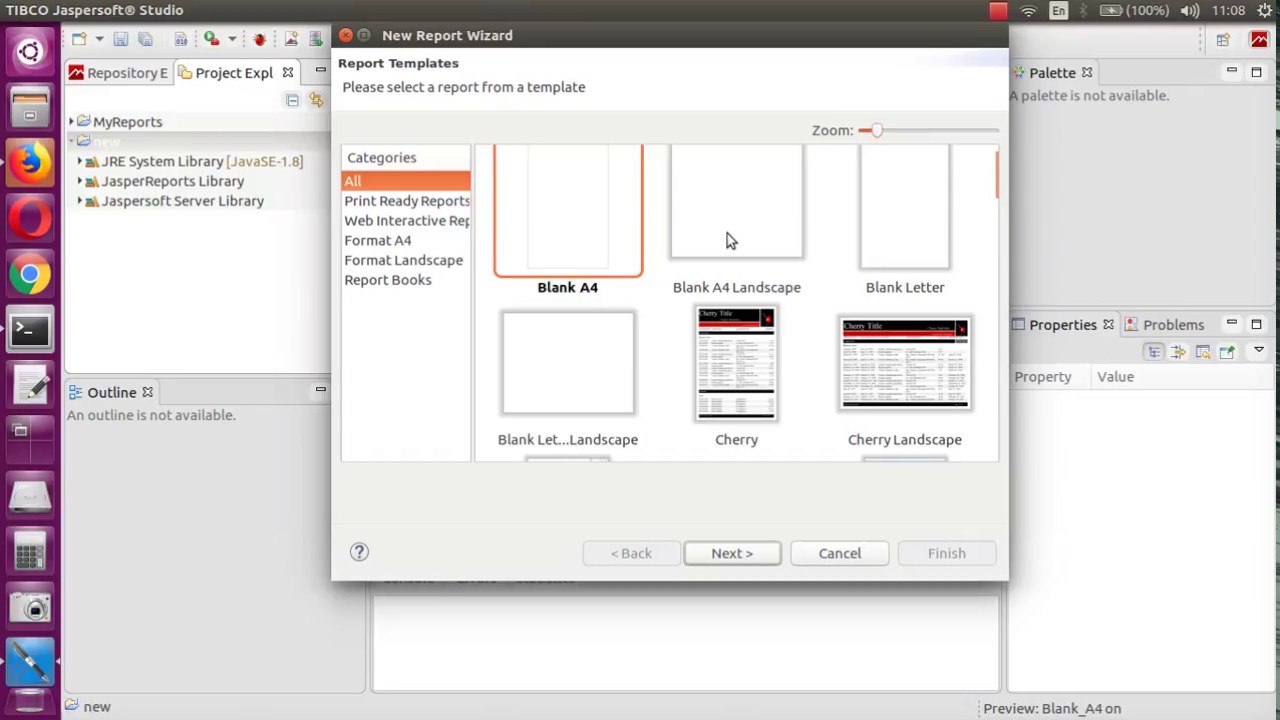
Task: Switch to the Problems tab
Action: coord(1165,325)
